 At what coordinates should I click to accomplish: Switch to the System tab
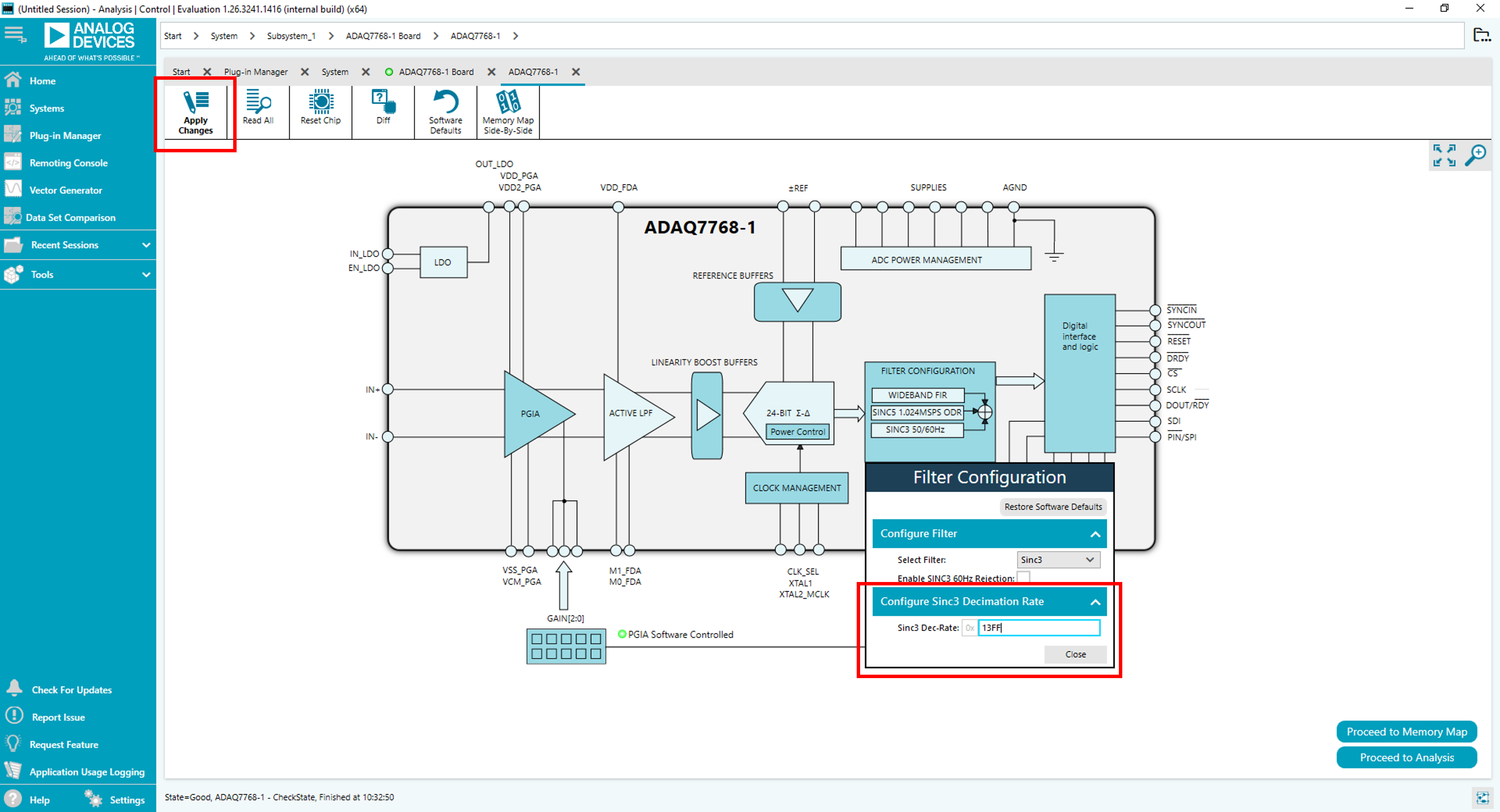click(x=335, y=72)
